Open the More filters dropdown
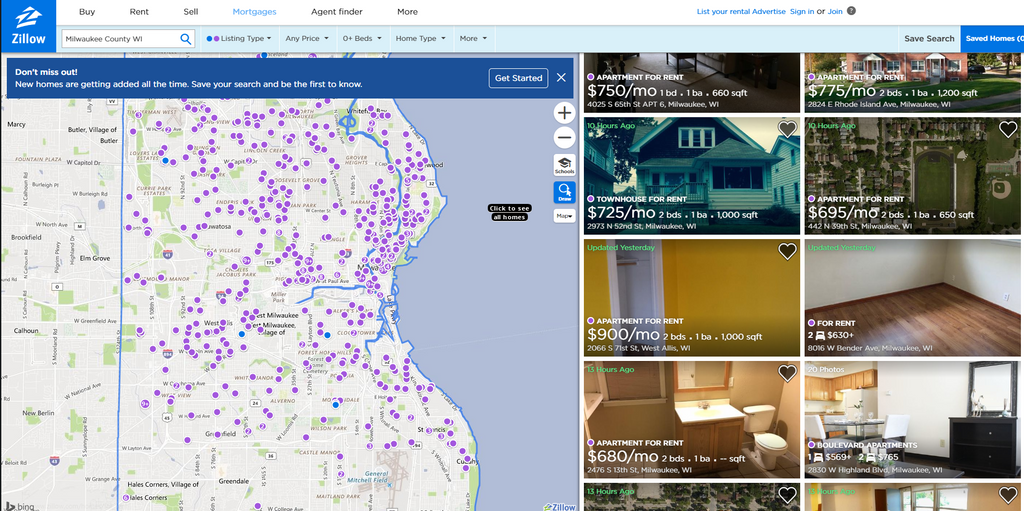 coord(473,39)
